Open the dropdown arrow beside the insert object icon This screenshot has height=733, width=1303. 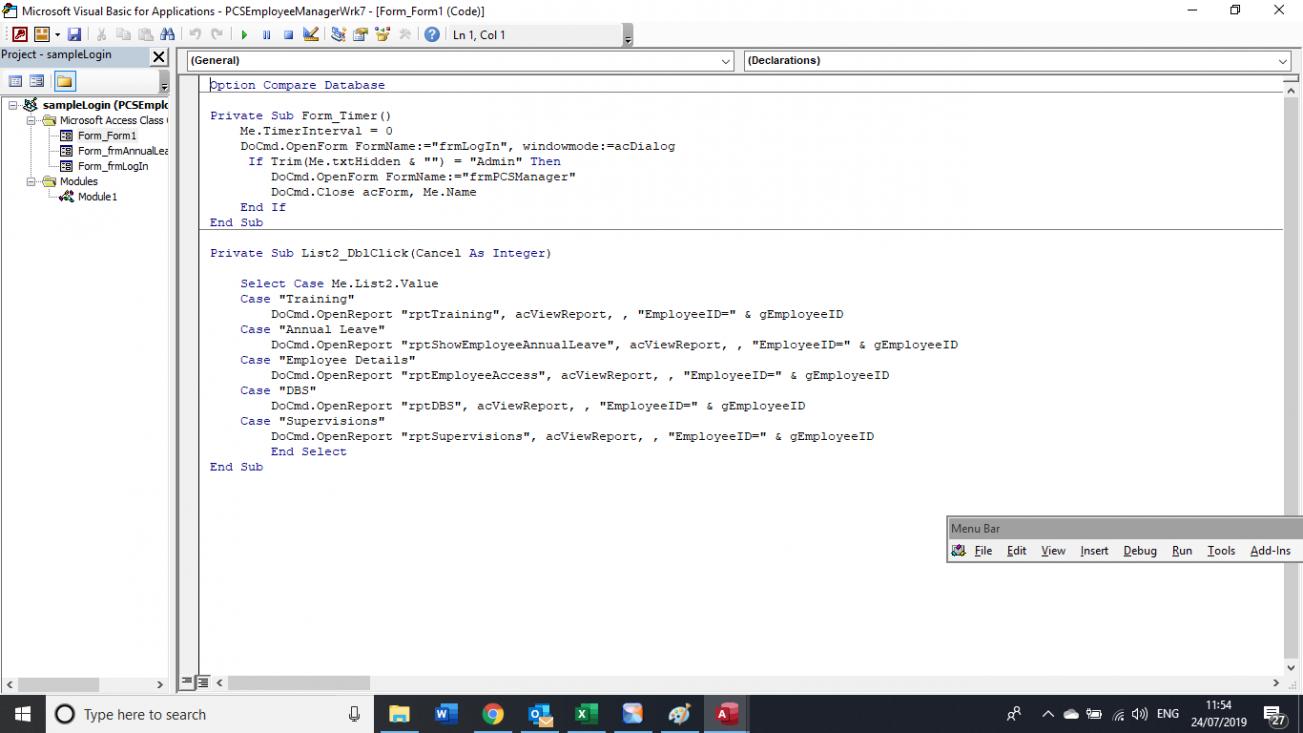click(x=57, y=35)
